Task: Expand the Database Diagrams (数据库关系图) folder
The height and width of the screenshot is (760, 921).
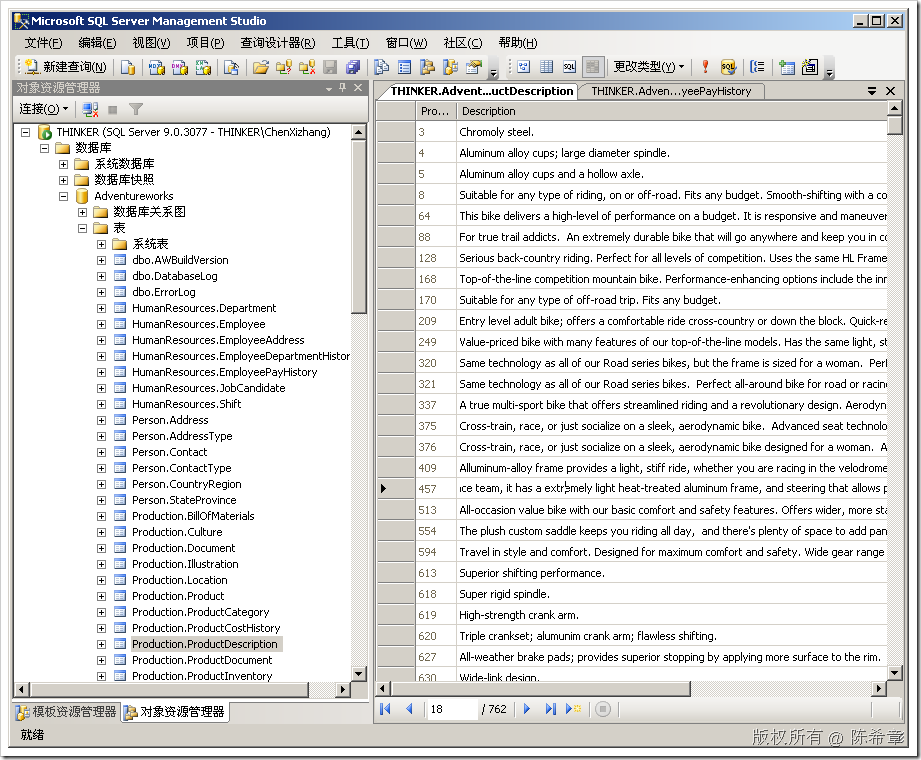Action: pos(82,212)
